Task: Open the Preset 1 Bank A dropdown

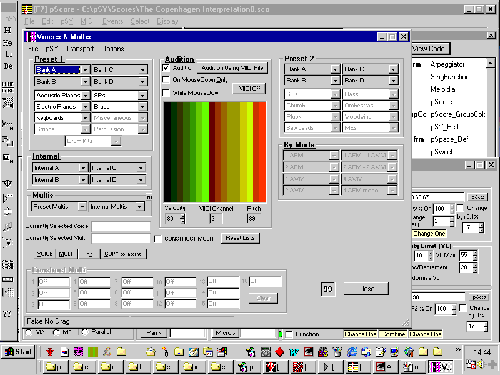Action: tap(85, 70)
